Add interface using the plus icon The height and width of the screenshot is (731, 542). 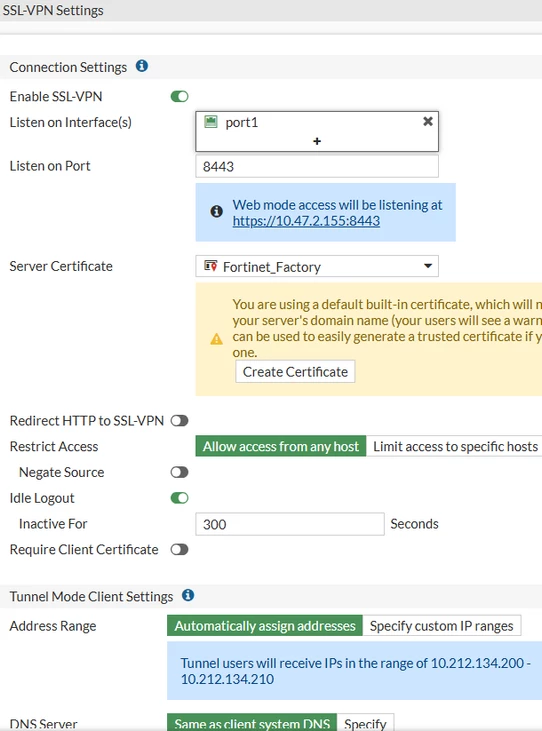tap(317, 141)
